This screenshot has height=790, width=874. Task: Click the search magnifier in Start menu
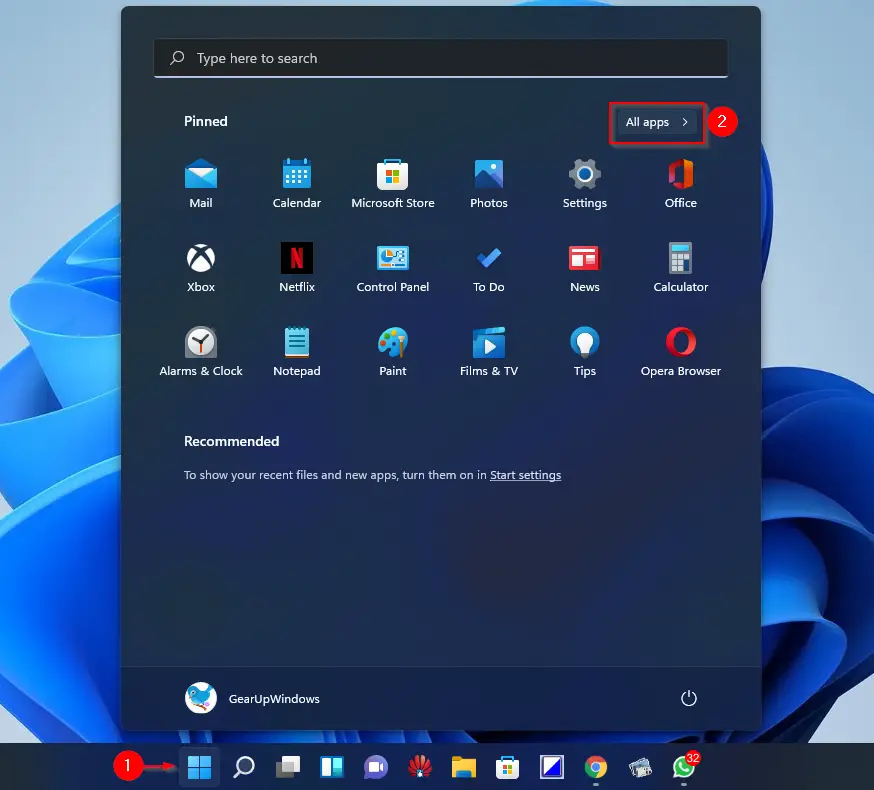[x=177, y=57]
